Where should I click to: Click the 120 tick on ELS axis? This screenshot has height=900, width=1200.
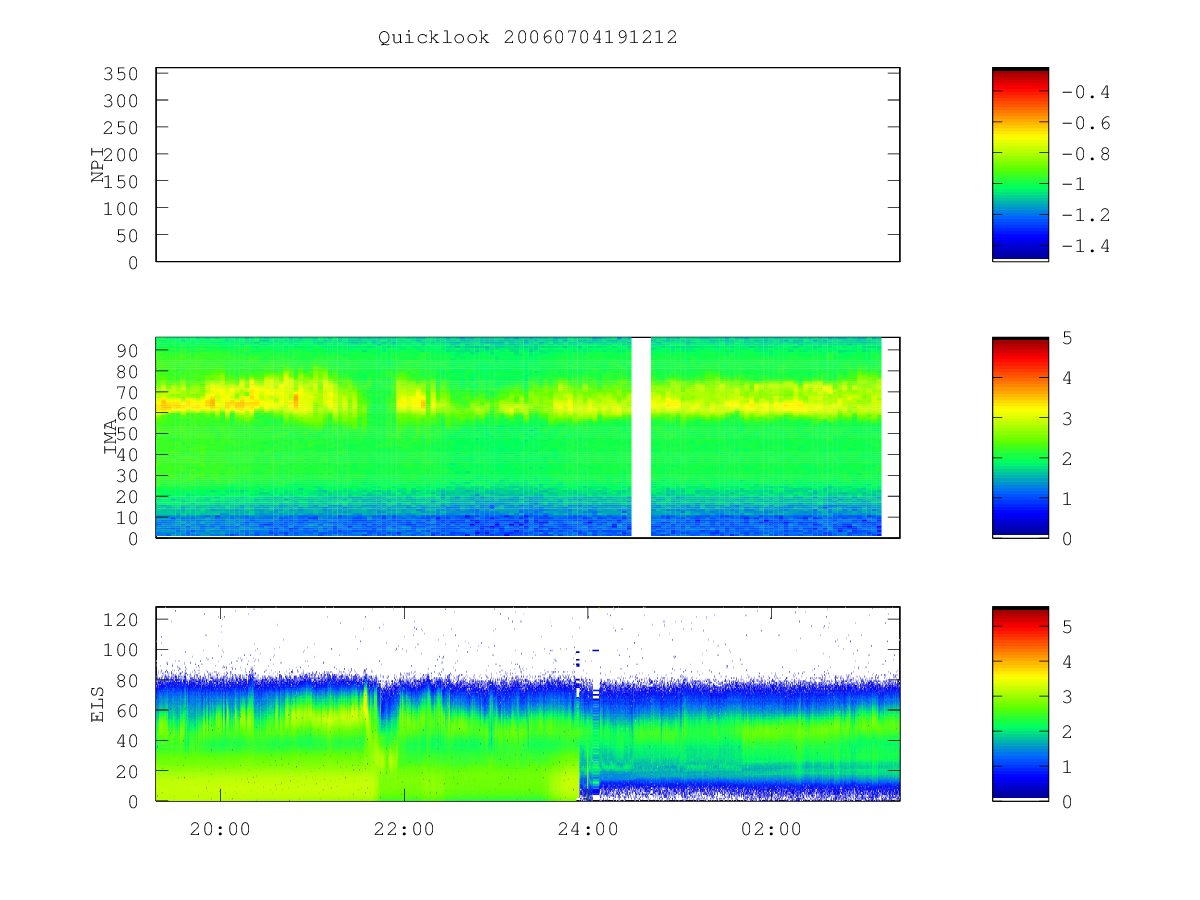pos(121,620)
